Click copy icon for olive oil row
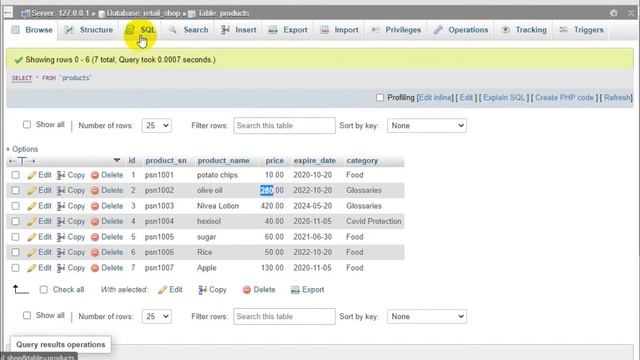The height and width of the screenshot is (360, 640). (x=61, y=191)
